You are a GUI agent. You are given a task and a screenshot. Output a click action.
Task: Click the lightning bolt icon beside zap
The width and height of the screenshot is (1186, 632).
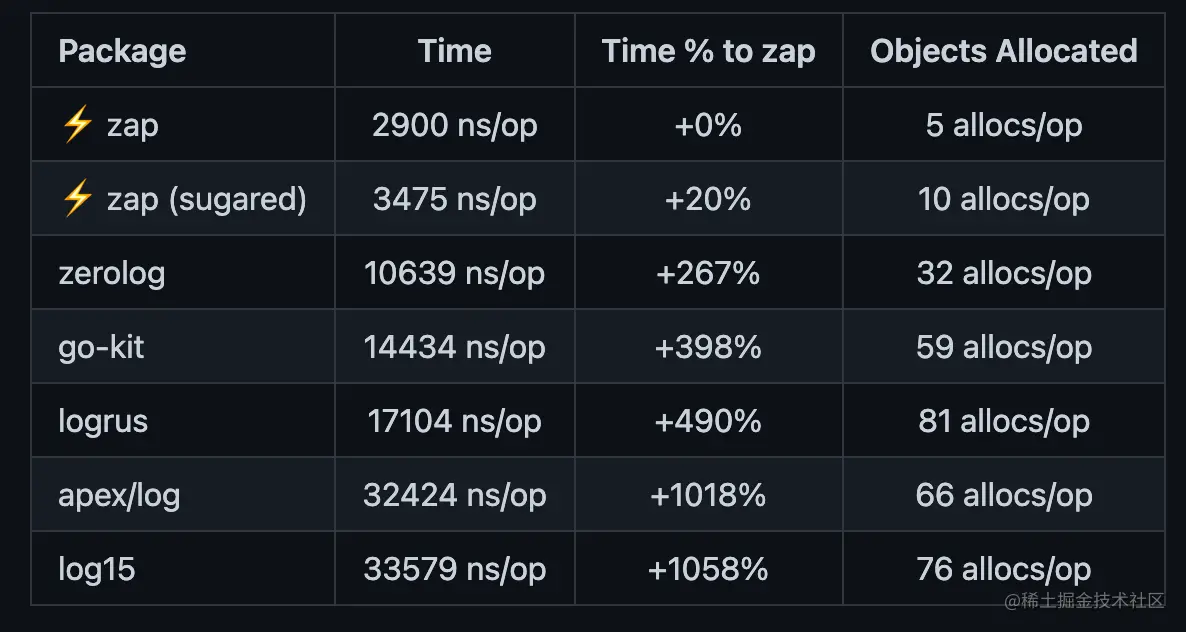(77, 125)
